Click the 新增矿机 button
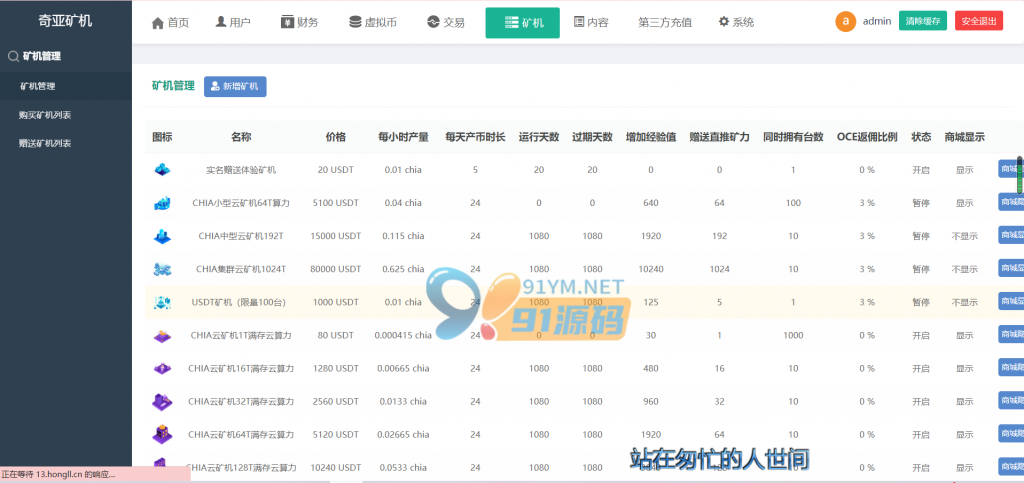This screenshot has height=483, width=1024. tap(235, 86)
